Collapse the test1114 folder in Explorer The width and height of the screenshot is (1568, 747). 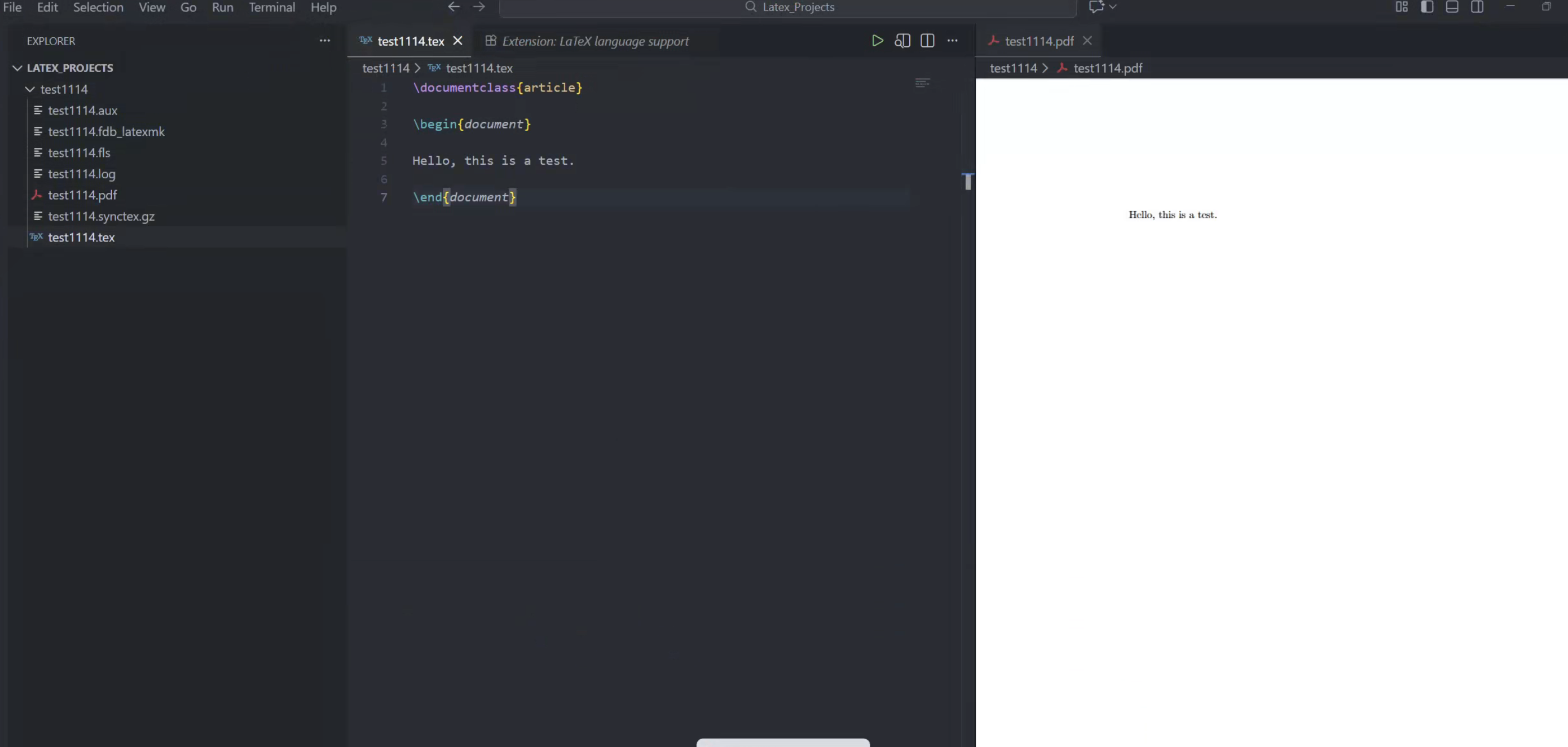pyautogui.click(x=29, y=89)
